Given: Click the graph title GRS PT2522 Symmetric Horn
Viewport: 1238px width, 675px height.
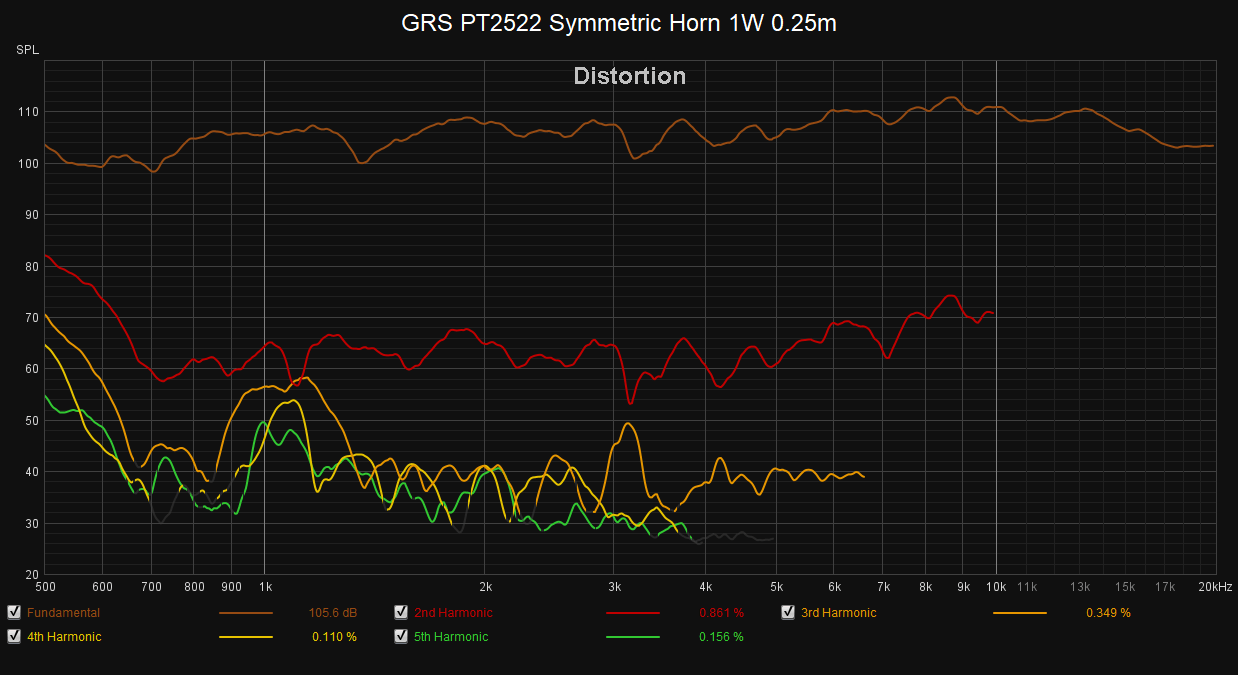Looking at the screenshot, I should point(619,23).
